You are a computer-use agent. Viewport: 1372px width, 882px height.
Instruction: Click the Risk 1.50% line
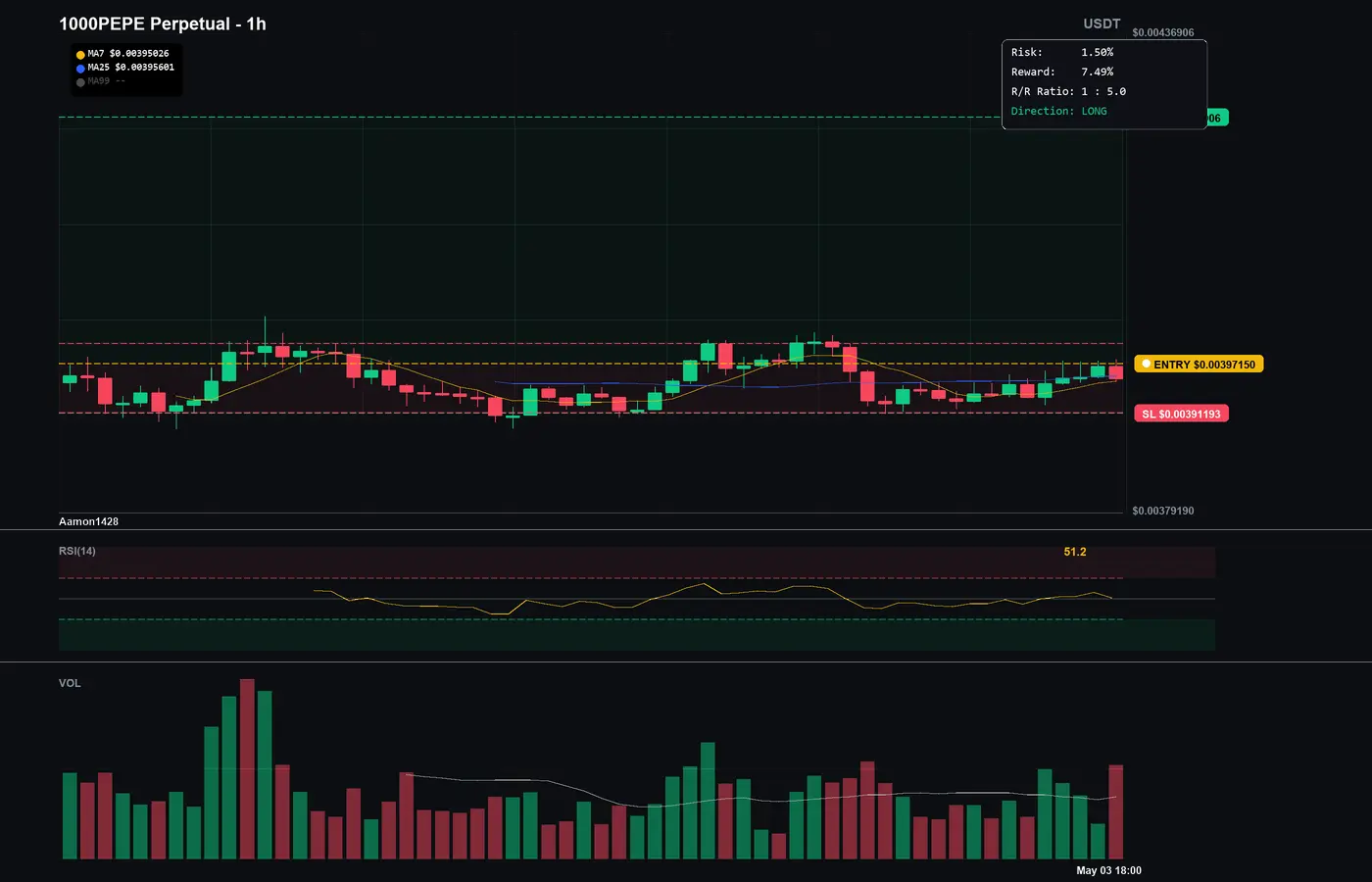[x=1062, y=52]
